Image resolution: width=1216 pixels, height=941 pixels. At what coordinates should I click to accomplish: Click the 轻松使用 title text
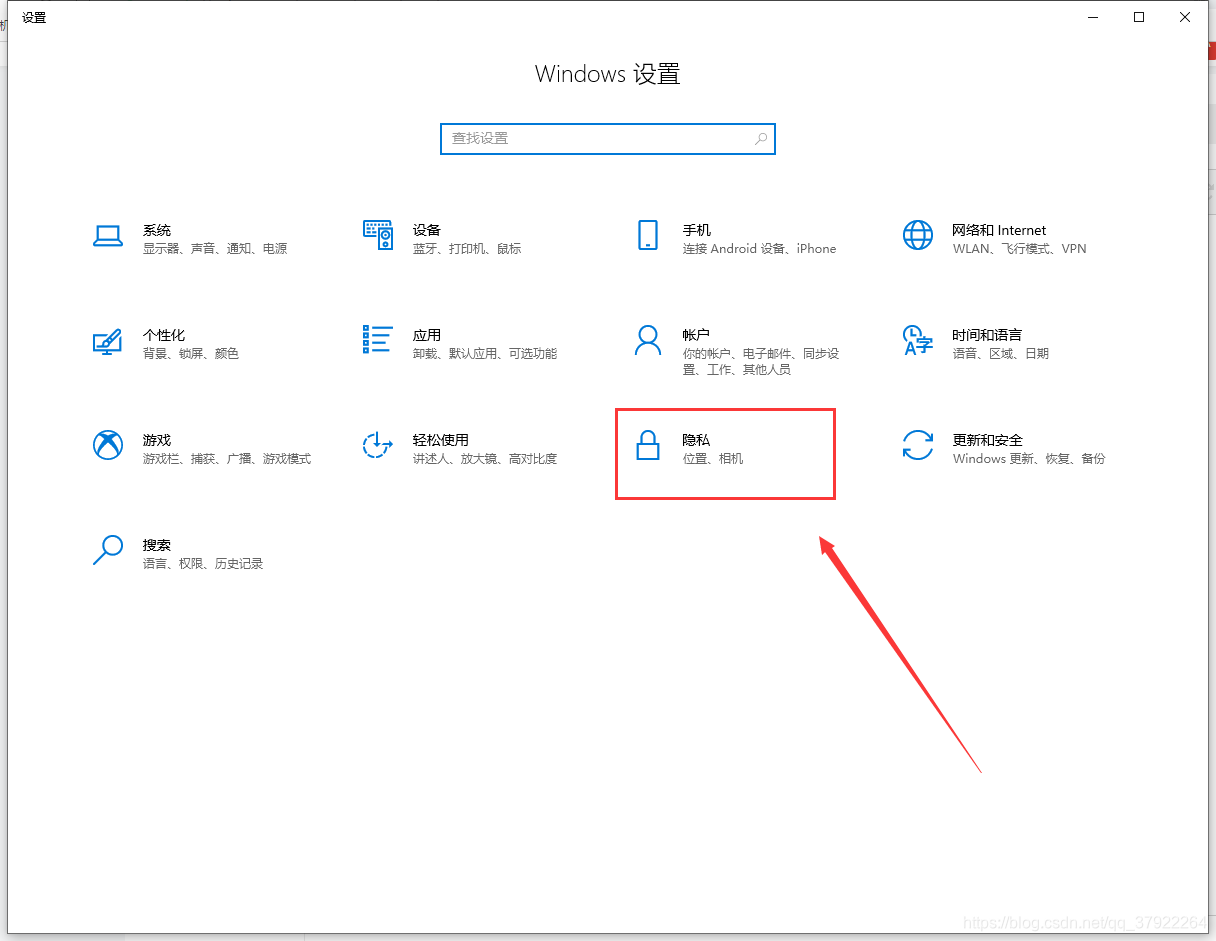[x=441, y=440]
